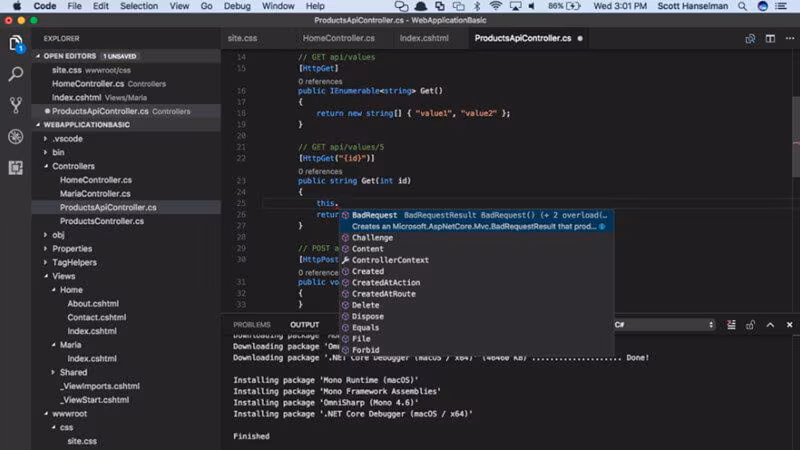Open the Go menu
This screenshot has width=800, height=450.
tap(206, 6)
